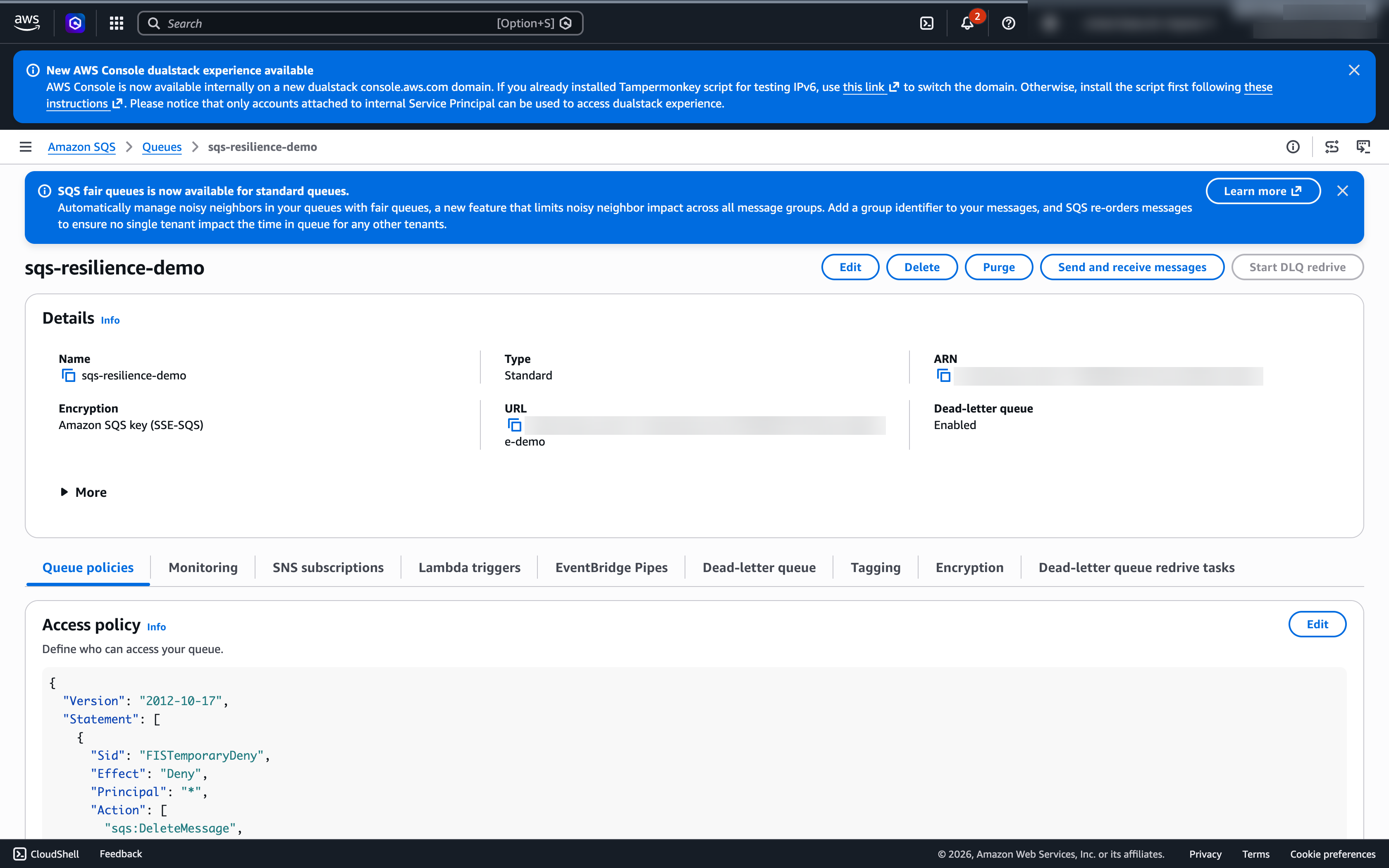This screenshot has width=1389, height=868.
Task: Open CloudShell from the footer
Action: tap(46, 854)
